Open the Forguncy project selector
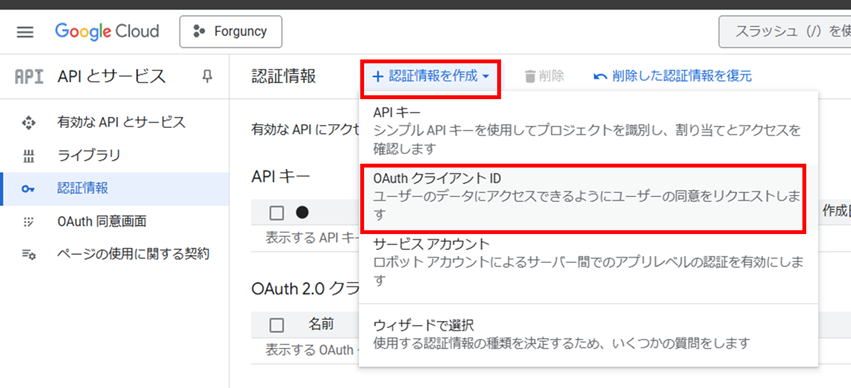Screen dimensions: 851x388 (x=231, y=31)
